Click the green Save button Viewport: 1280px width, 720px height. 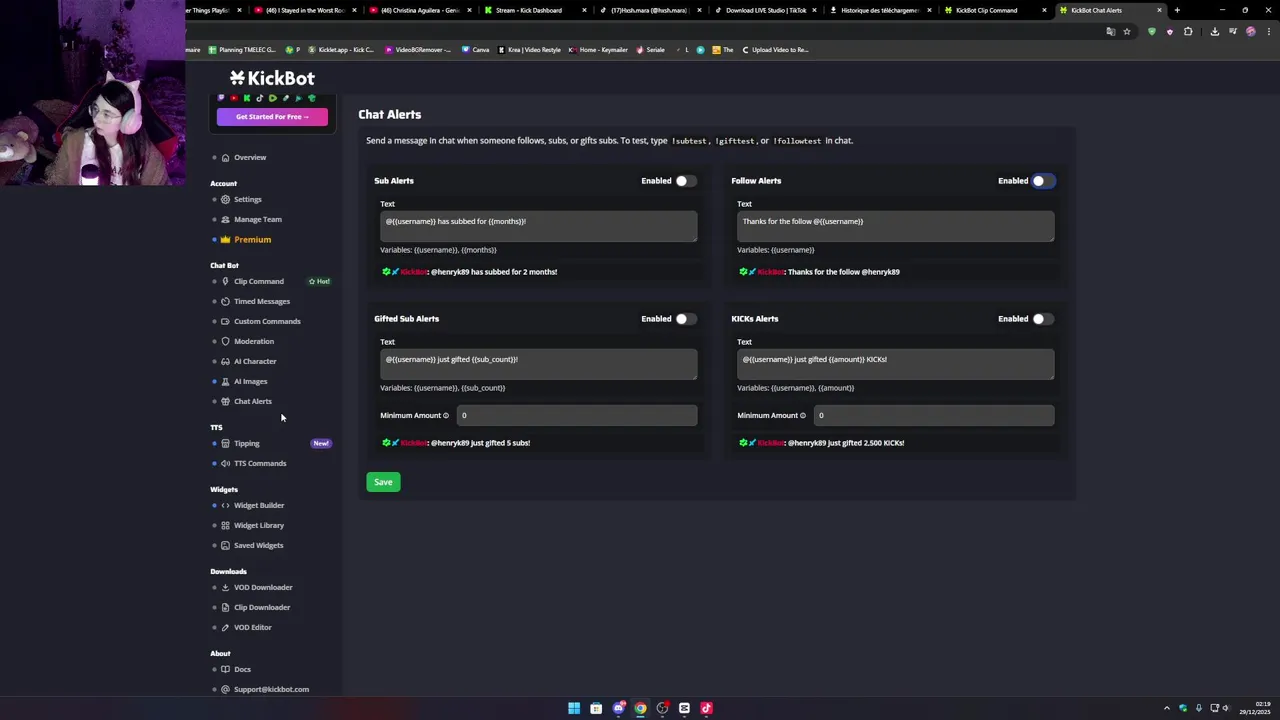click(x=383, y=482)
